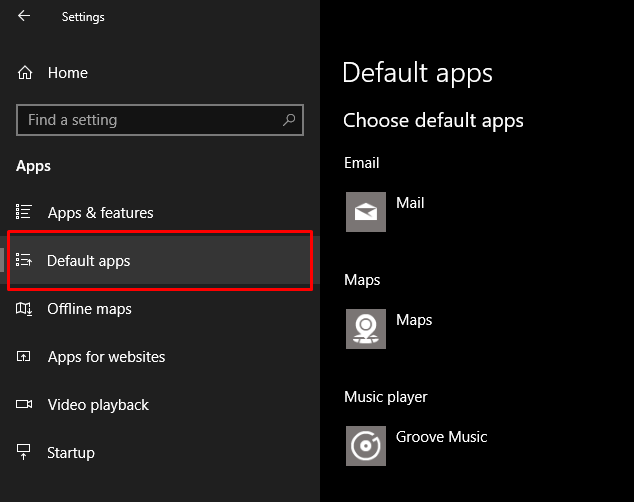Viewport: 634px width, 502px height.
Task: Click the Video playback camera icon
Action: 25,405
